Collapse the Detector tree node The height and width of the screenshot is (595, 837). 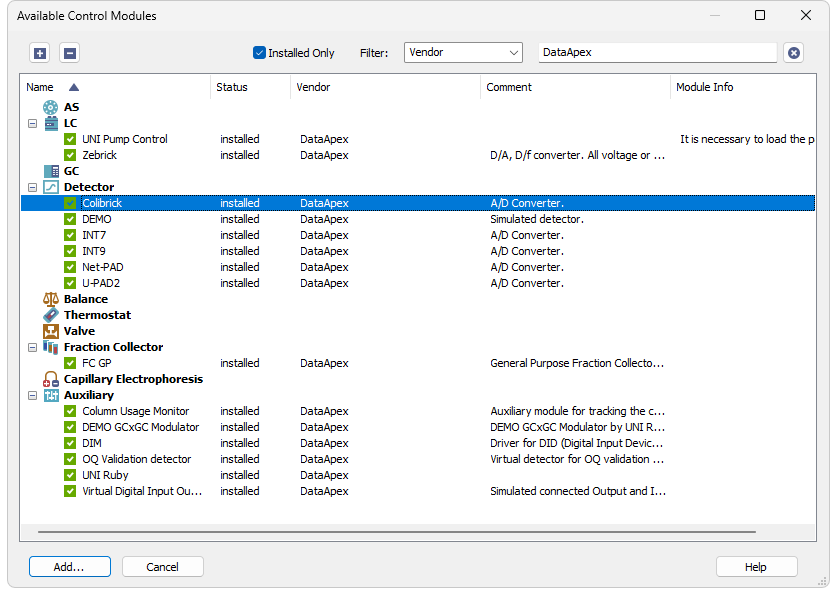pyautogui.click(x=33, y=187)
